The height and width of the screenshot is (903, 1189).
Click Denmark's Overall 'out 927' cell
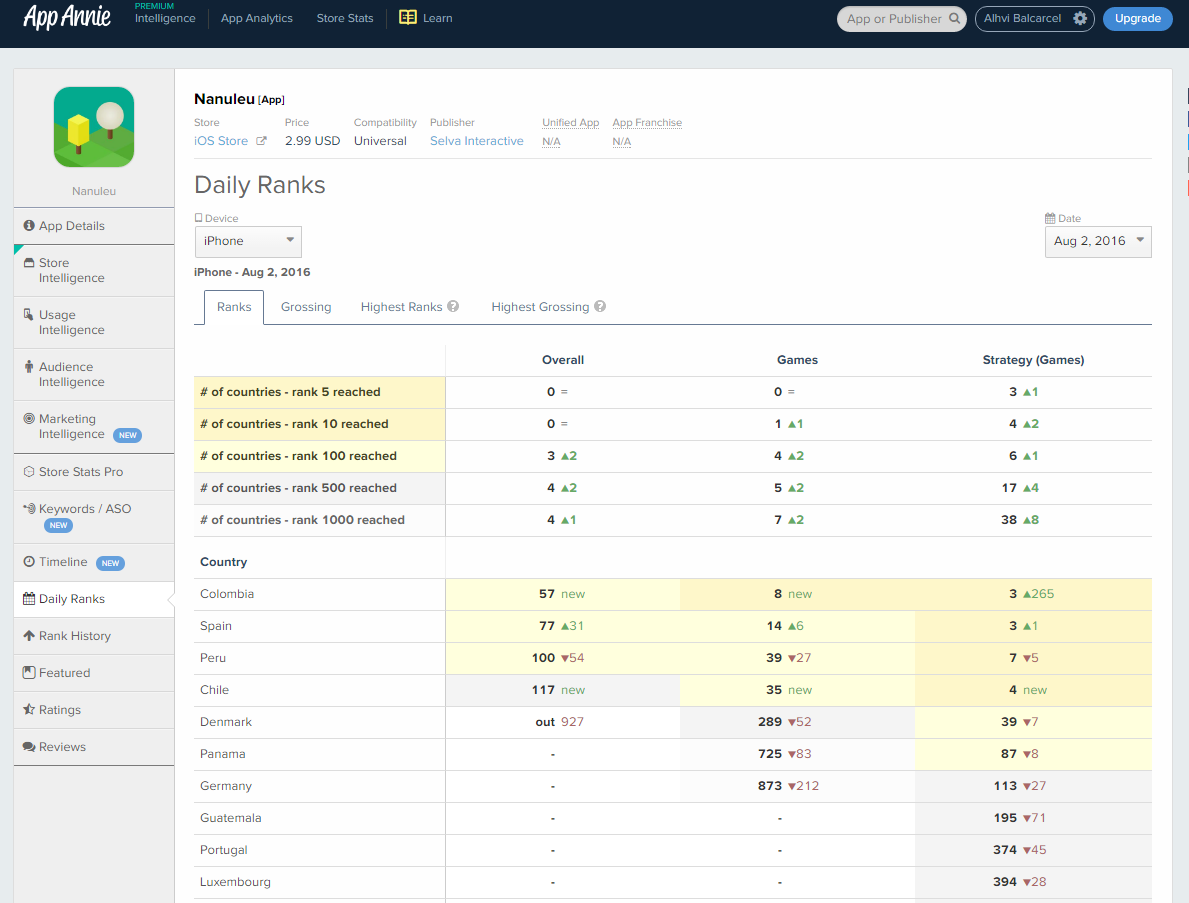coord(563,722)
